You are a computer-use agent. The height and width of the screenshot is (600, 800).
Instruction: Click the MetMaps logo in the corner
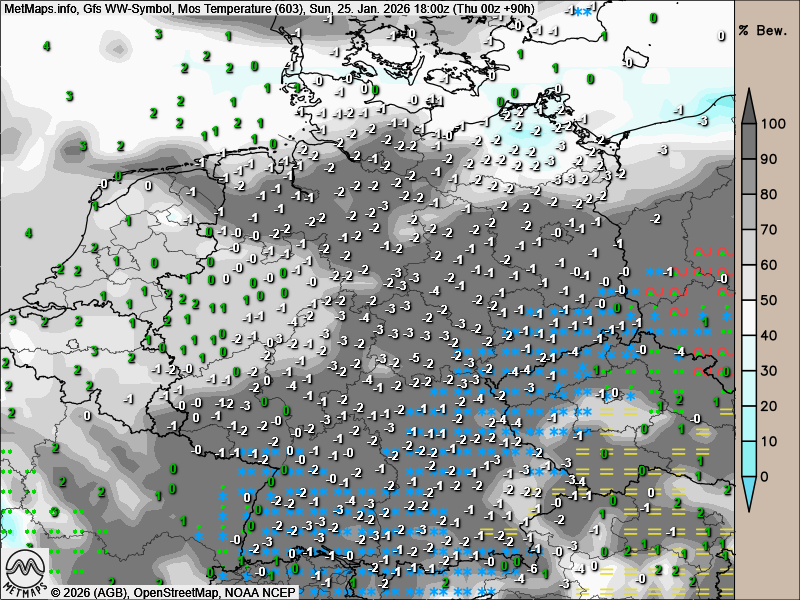coord(24,572)
